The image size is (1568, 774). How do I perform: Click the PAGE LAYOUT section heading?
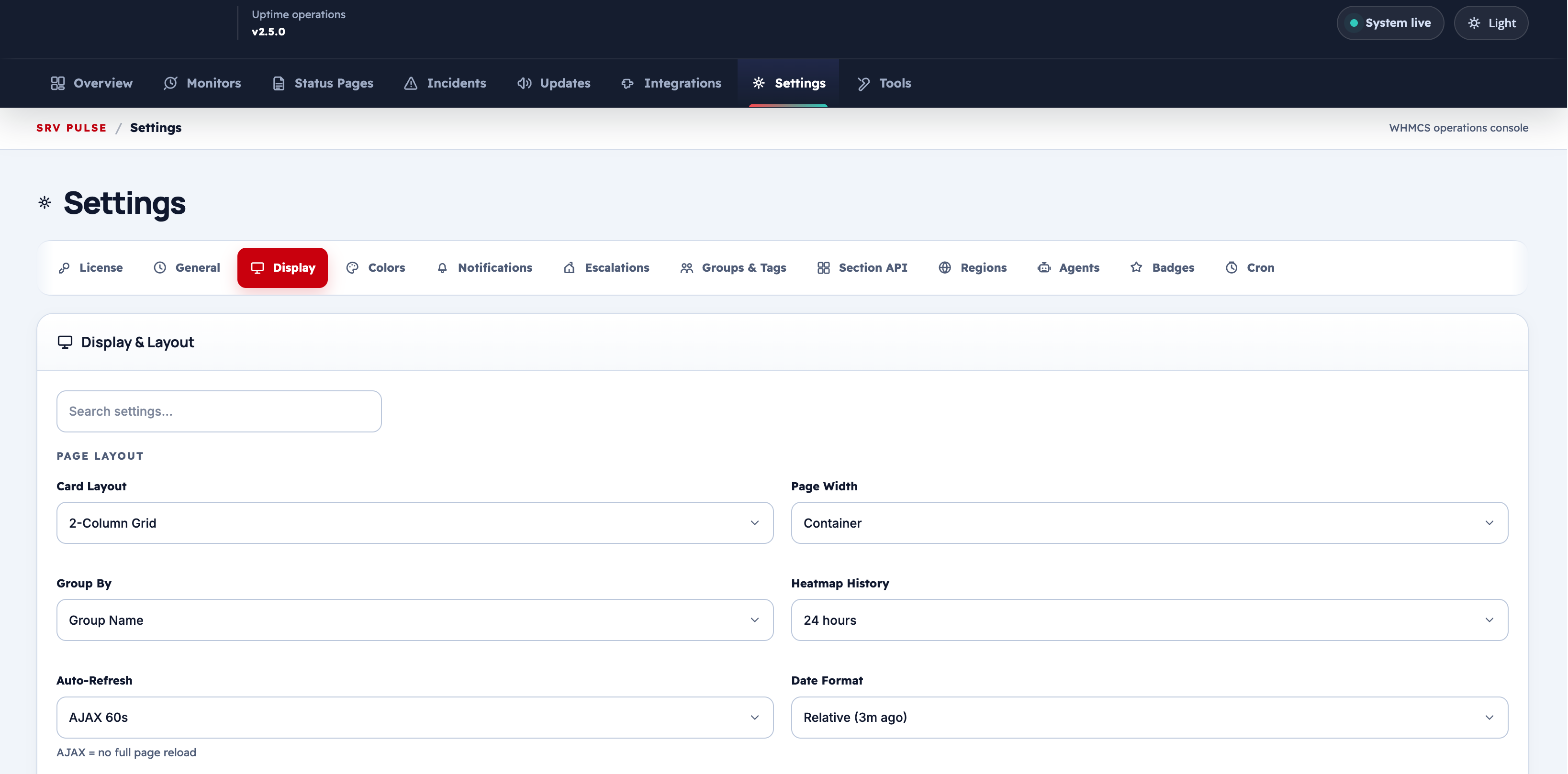tap(100, 456)
